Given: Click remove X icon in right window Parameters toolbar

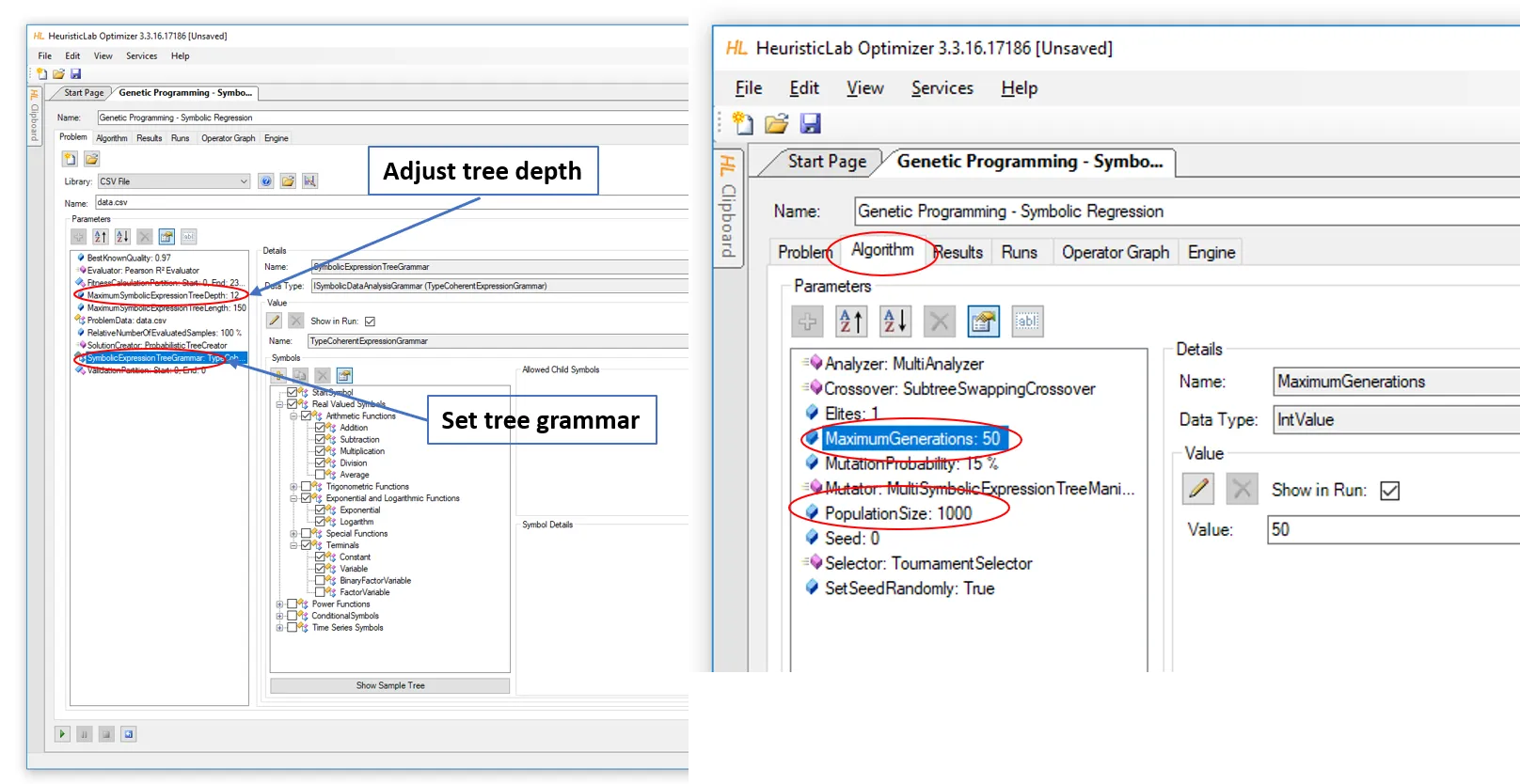Looking at the screenshot, I should tap(939, 321).
